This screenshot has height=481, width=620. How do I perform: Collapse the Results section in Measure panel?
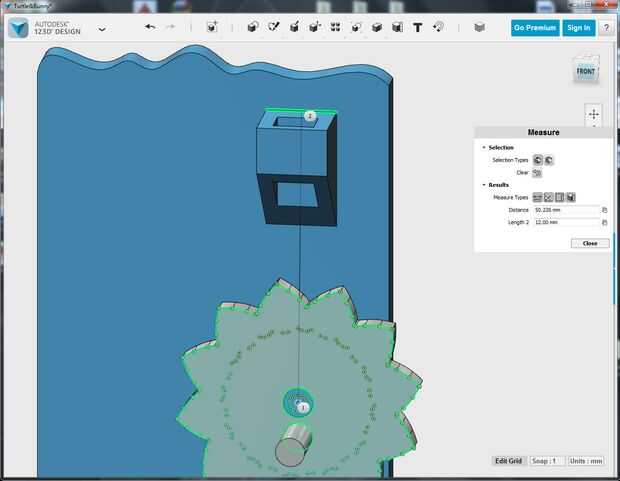pyautogui.click(x=484, y=185)
